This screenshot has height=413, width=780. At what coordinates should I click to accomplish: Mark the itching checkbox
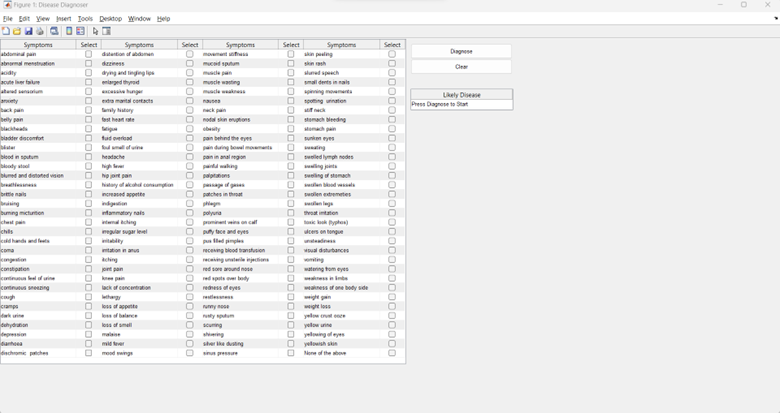[x=190, y=260]
